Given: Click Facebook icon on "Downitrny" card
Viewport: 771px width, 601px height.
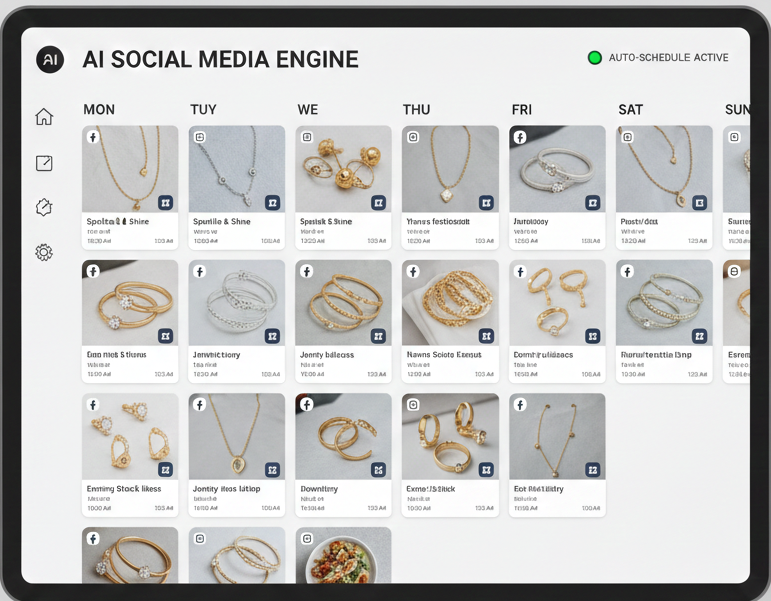Looking at the screenshot, I should pos(307,404).
